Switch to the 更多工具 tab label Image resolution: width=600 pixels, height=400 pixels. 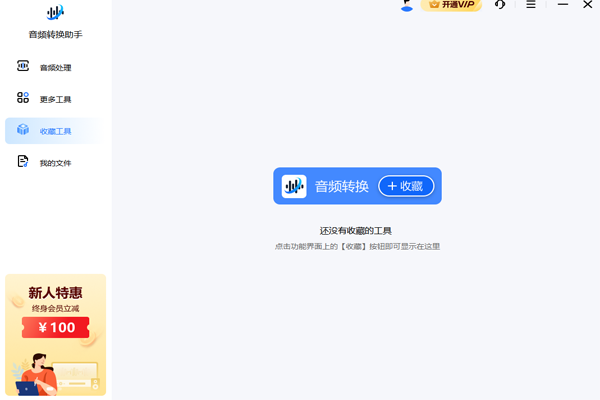point(56,100)
